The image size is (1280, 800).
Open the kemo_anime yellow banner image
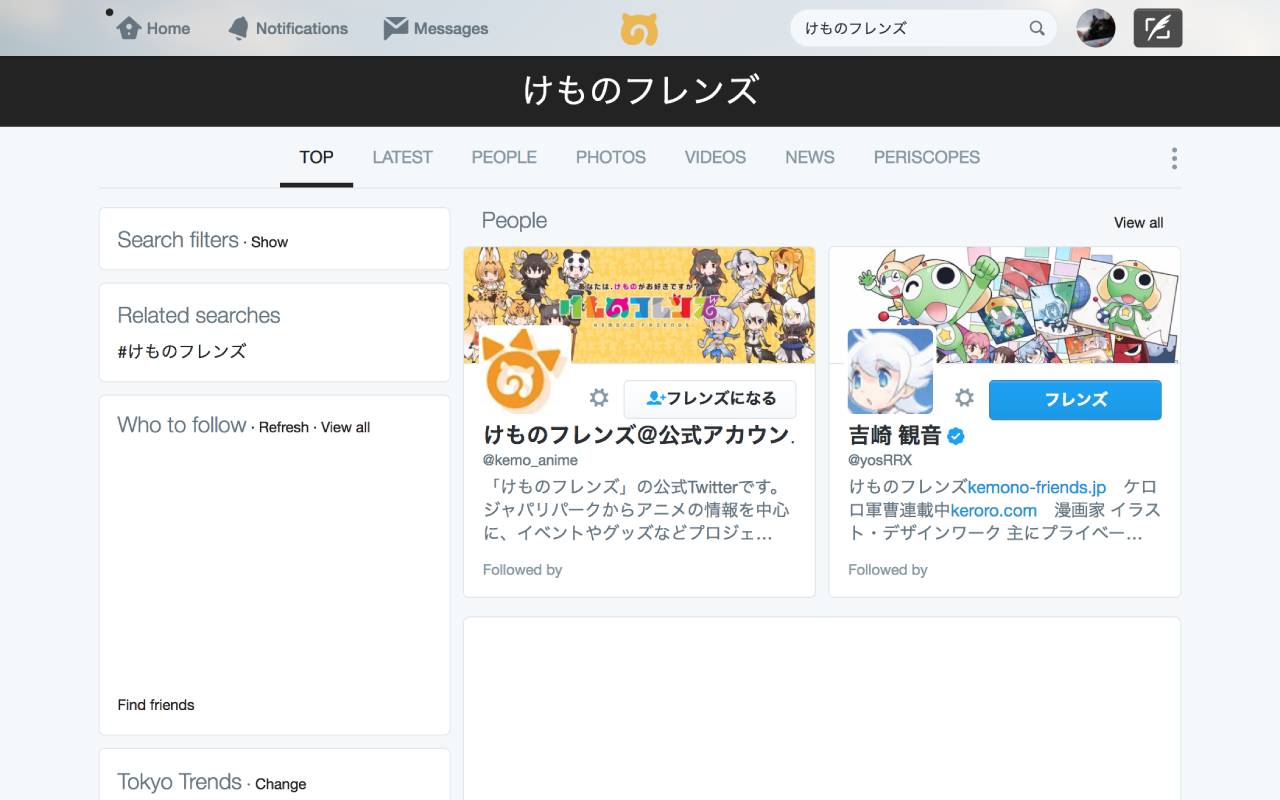pyautogui.click(x=639, y=305)
